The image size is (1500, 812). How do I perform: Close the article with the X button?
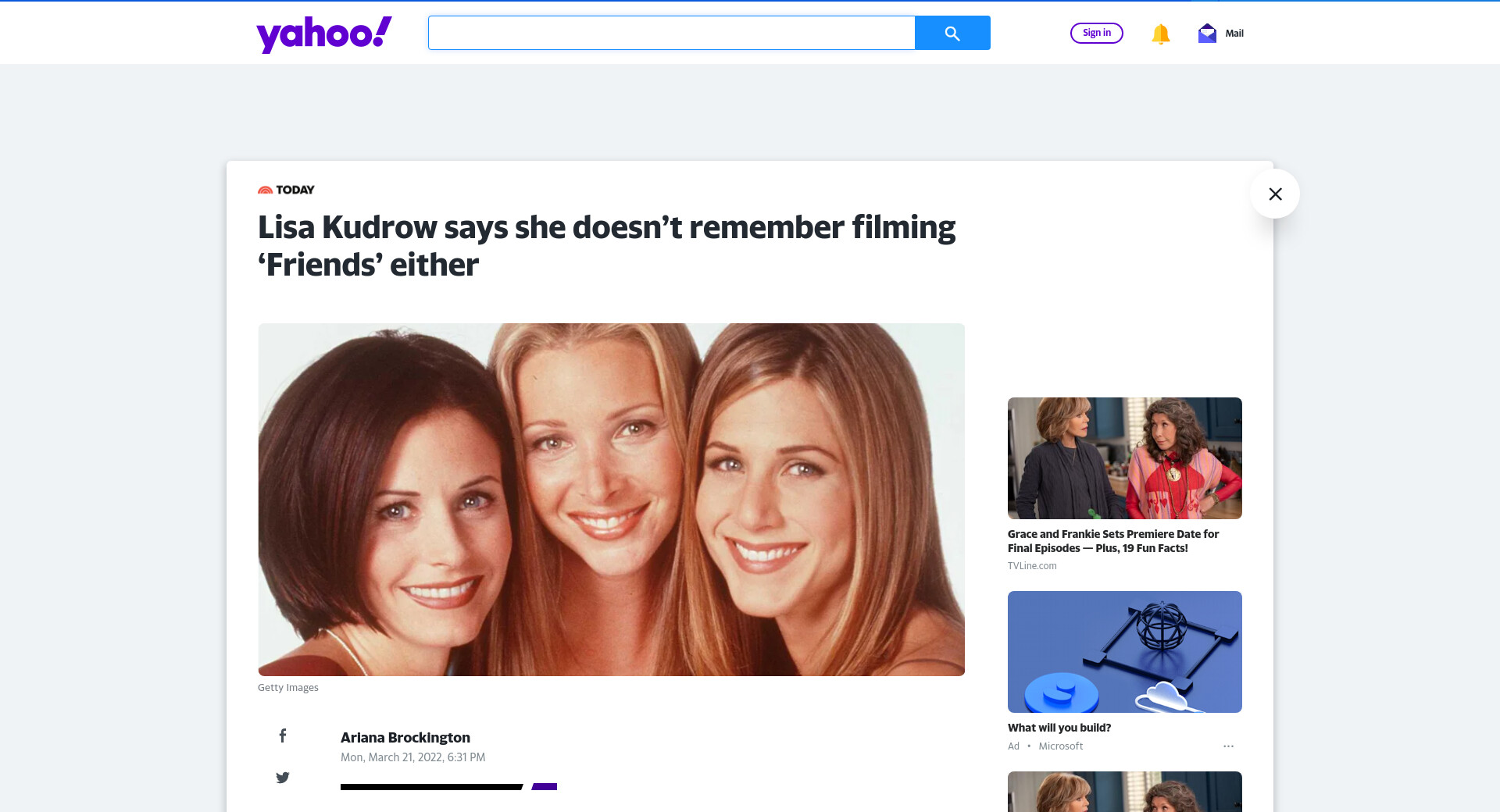1275,194
